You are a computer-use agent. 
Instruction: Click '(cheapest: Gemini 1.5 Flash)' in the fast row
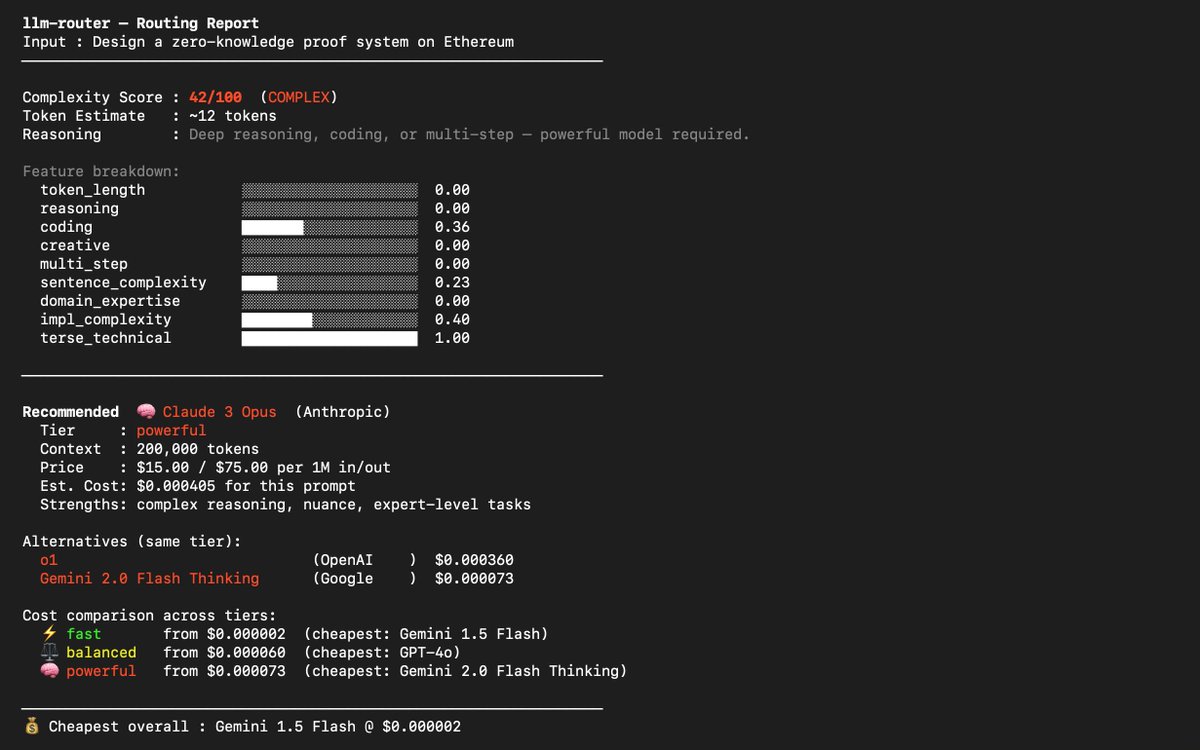pos(426,634)
